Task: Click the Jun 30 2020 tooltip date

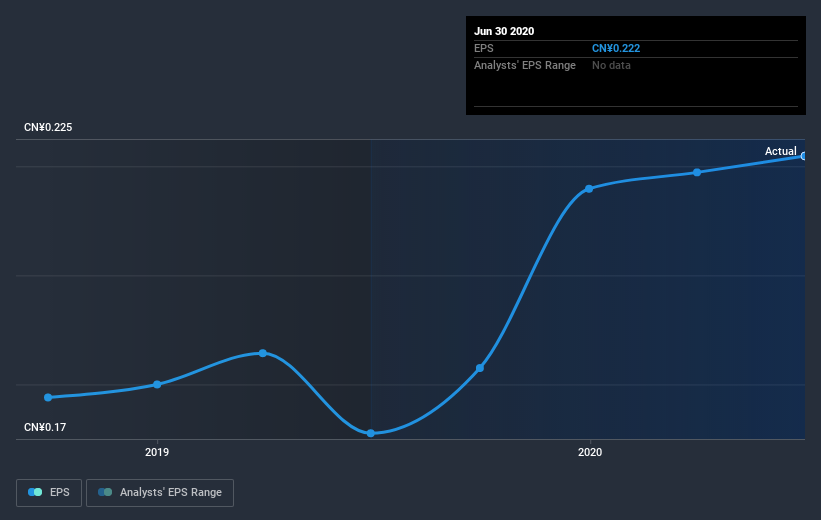Action: (504, 31)
